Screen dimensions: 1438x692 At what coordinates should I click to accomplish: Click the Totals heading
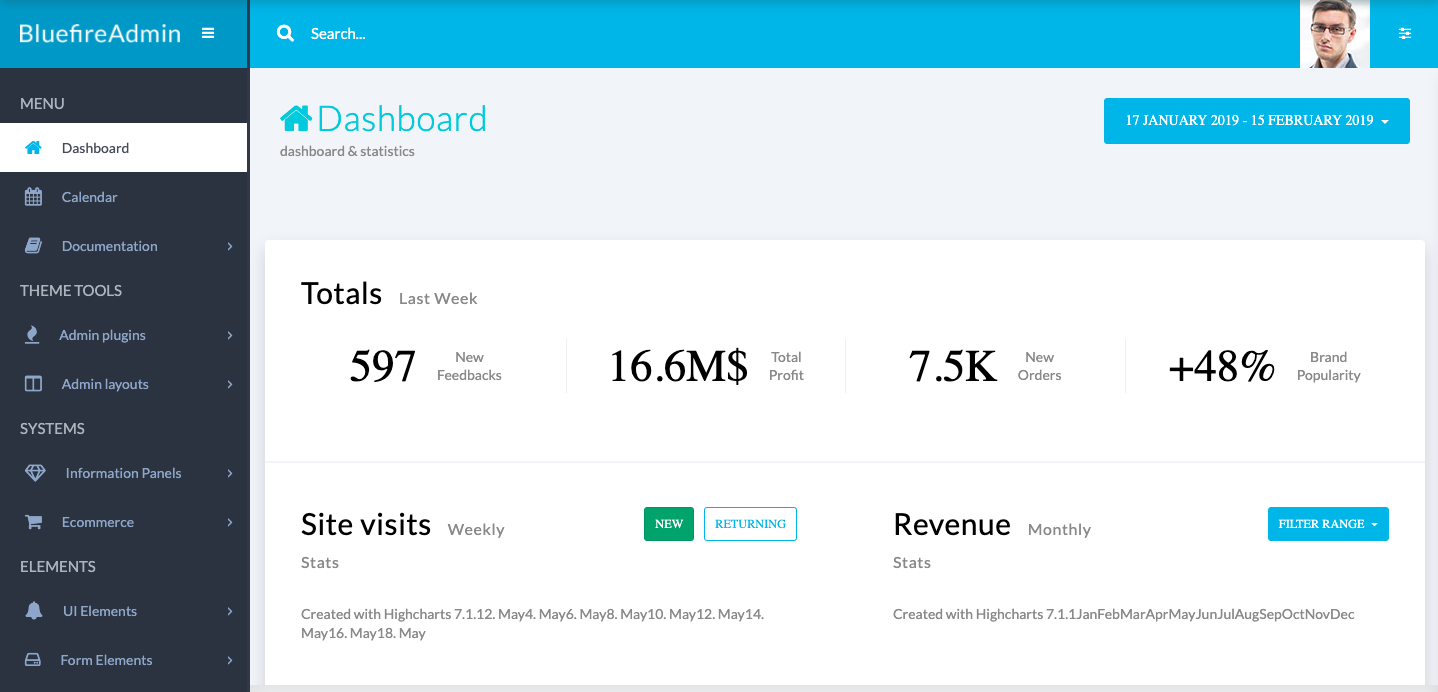(342, 294)
